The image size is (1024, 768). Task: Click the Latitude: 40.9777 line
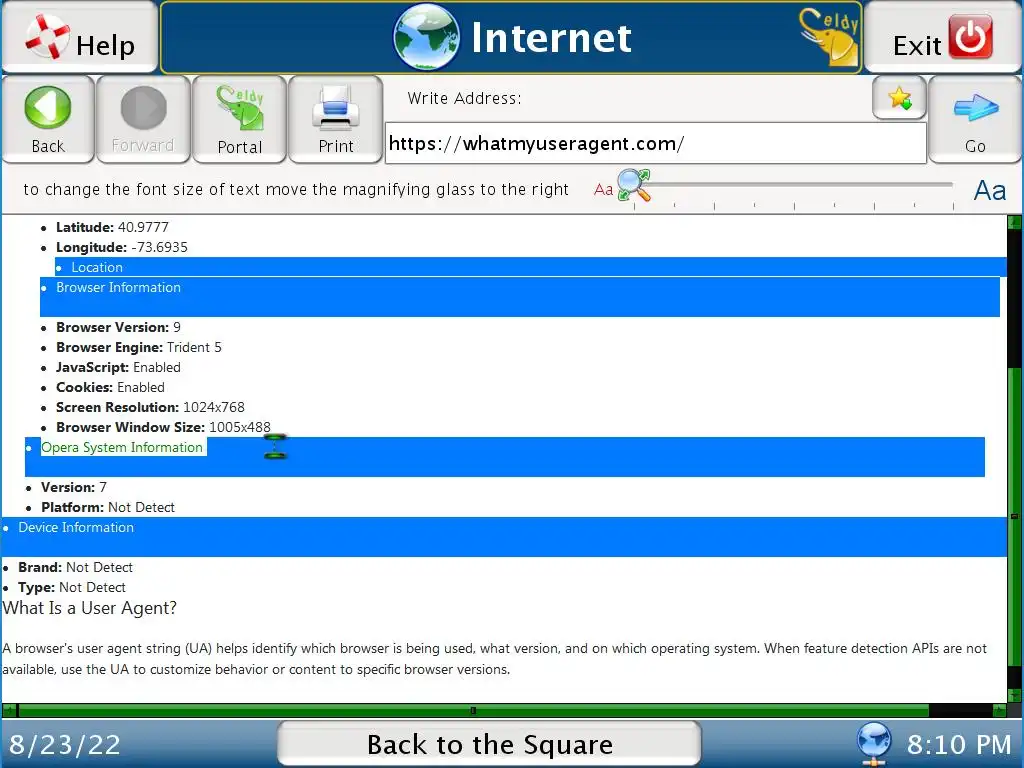coord(112,227)
